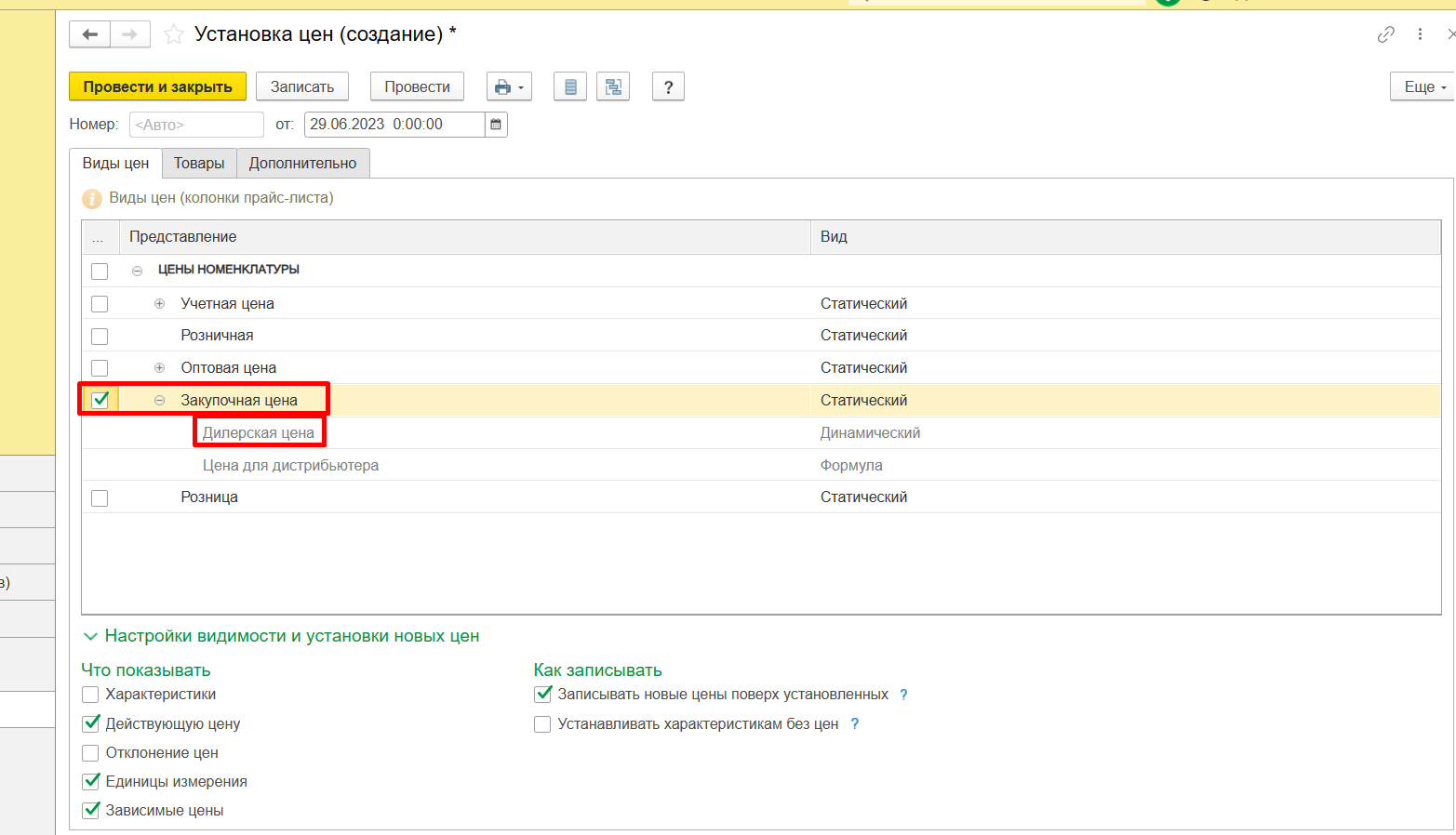Expand the Учетная цена tree row

[159, 304]
